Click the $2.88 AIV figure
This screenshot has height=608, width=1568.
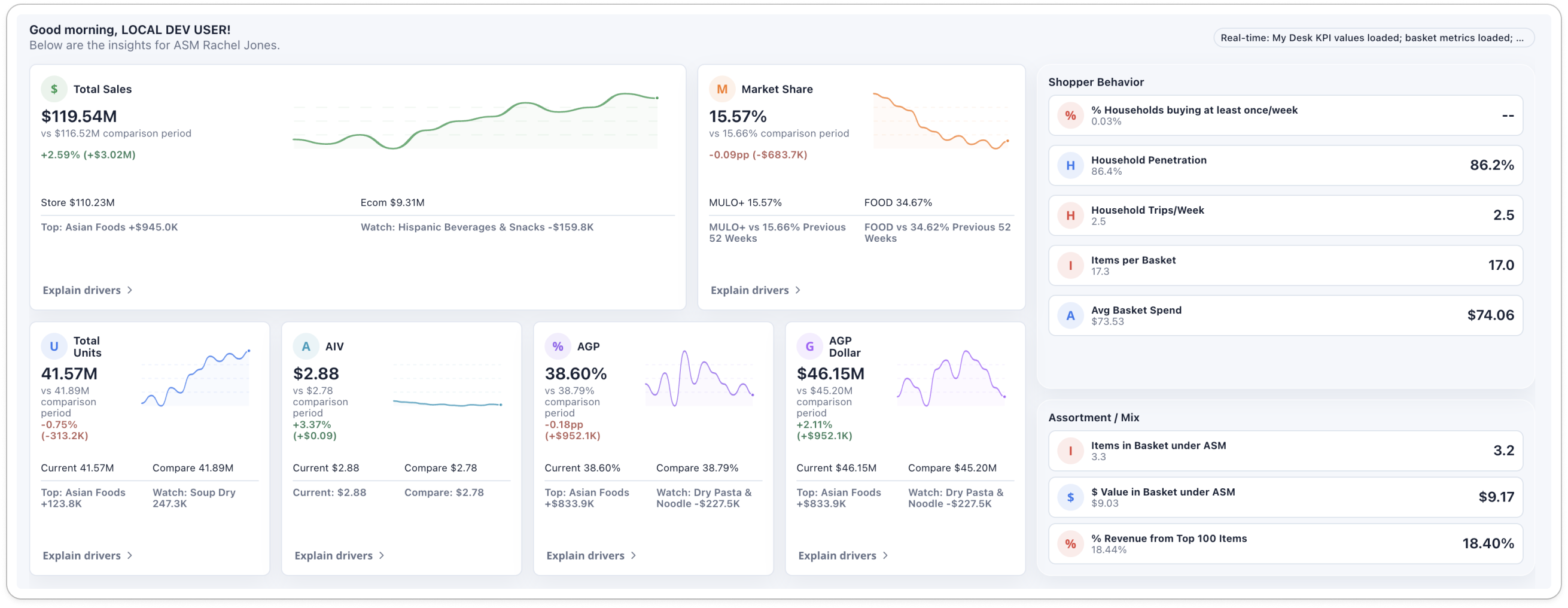(x=315, y=373)
